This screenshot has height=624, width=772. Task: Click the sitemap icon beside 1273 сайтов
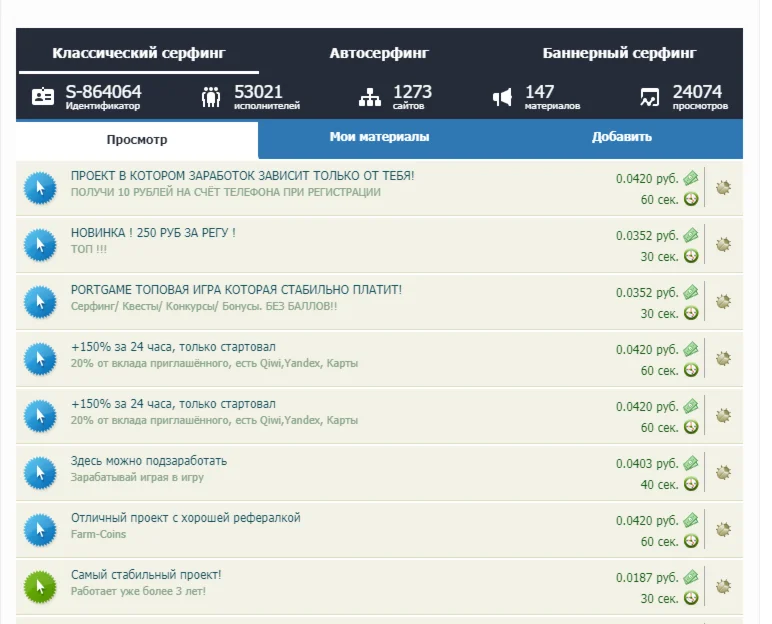(x=370, y=97)
